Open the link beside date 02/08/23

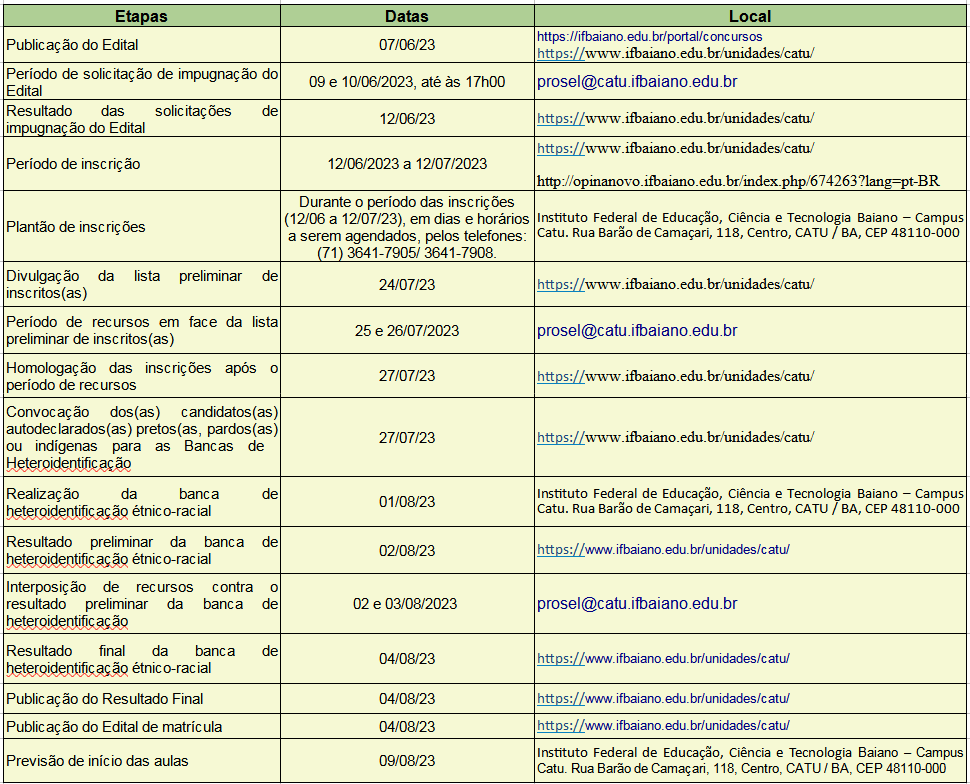[x=663, y=550]
